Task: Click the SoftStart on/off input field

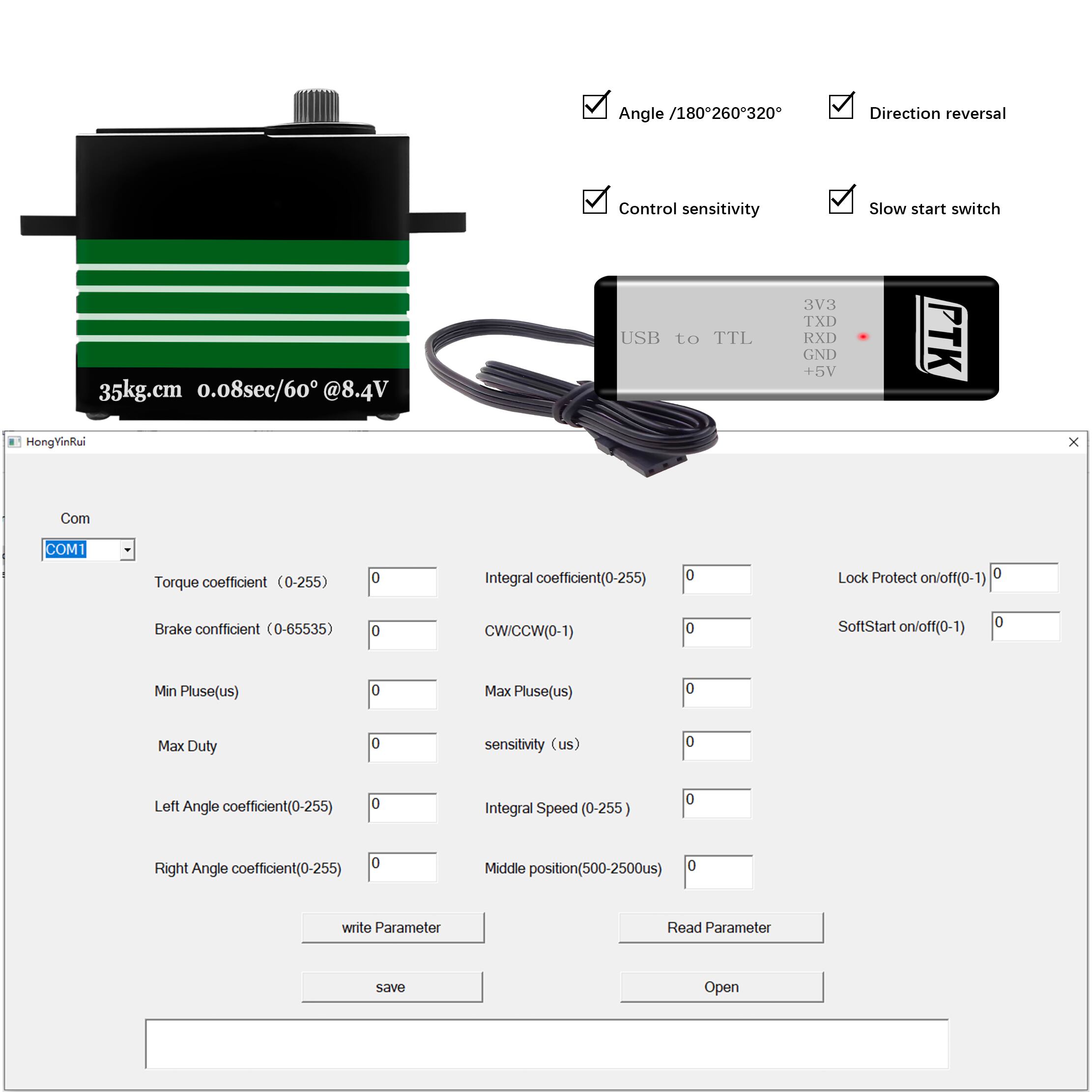Action: coord(1025,626)
